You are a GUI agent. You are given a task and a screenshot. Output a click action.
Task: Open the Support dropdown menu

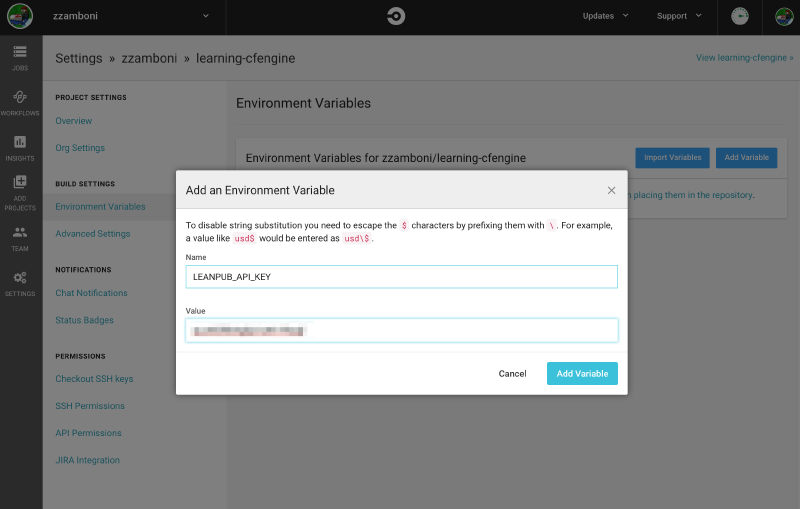(x=679, y=16)
